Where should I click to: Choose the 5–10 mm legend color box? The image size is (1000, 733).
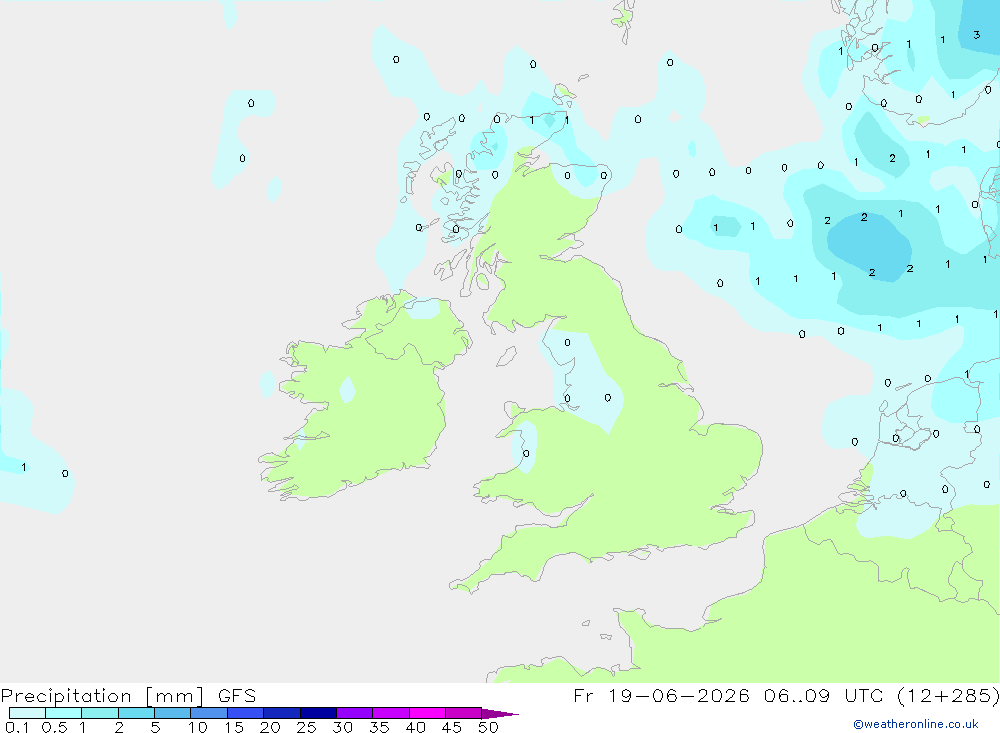(173, 713)
